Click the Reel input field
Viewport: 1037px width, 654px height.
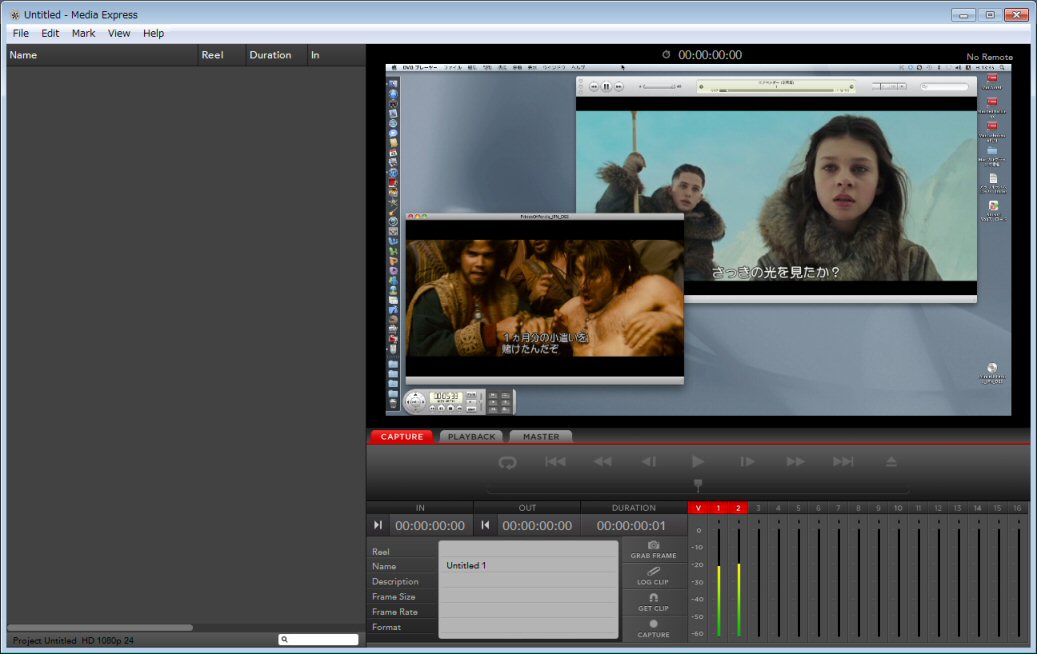click(528, 550)
